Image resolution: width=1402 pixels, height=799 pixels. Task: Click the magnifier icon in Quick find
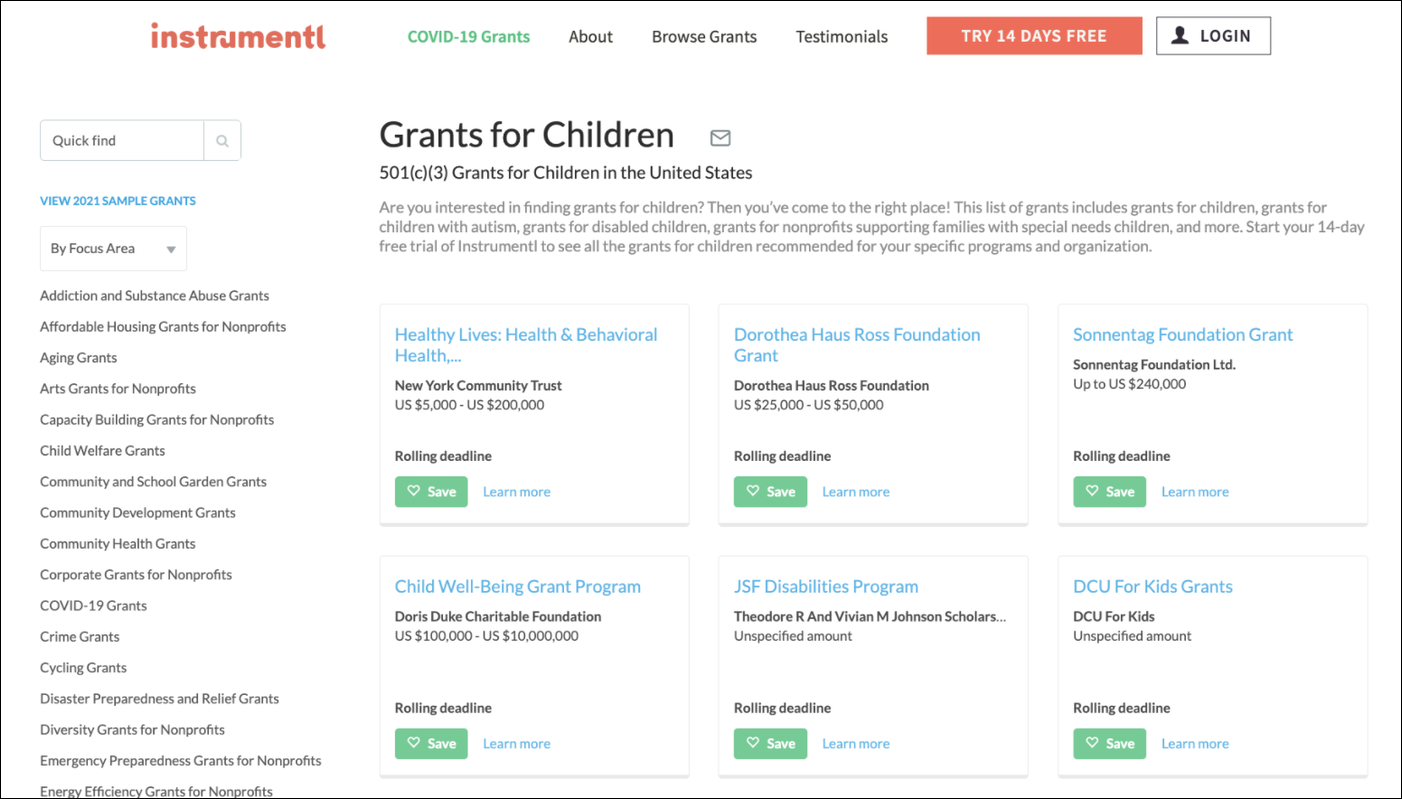(222, 140)
